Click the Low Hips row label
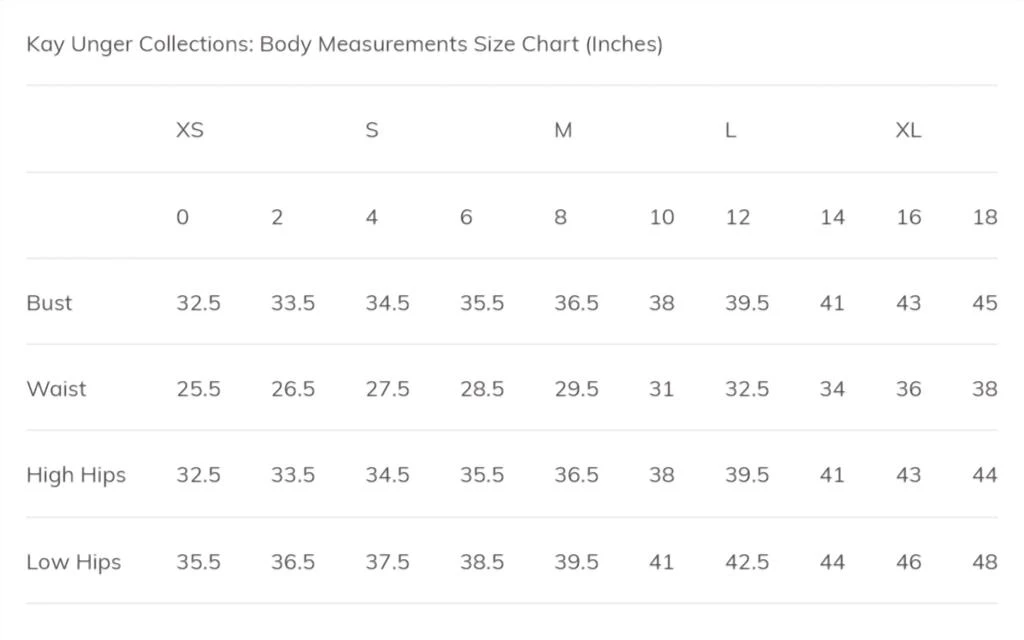The height and width of the screenshot is (640, 1024). (74, 562)
